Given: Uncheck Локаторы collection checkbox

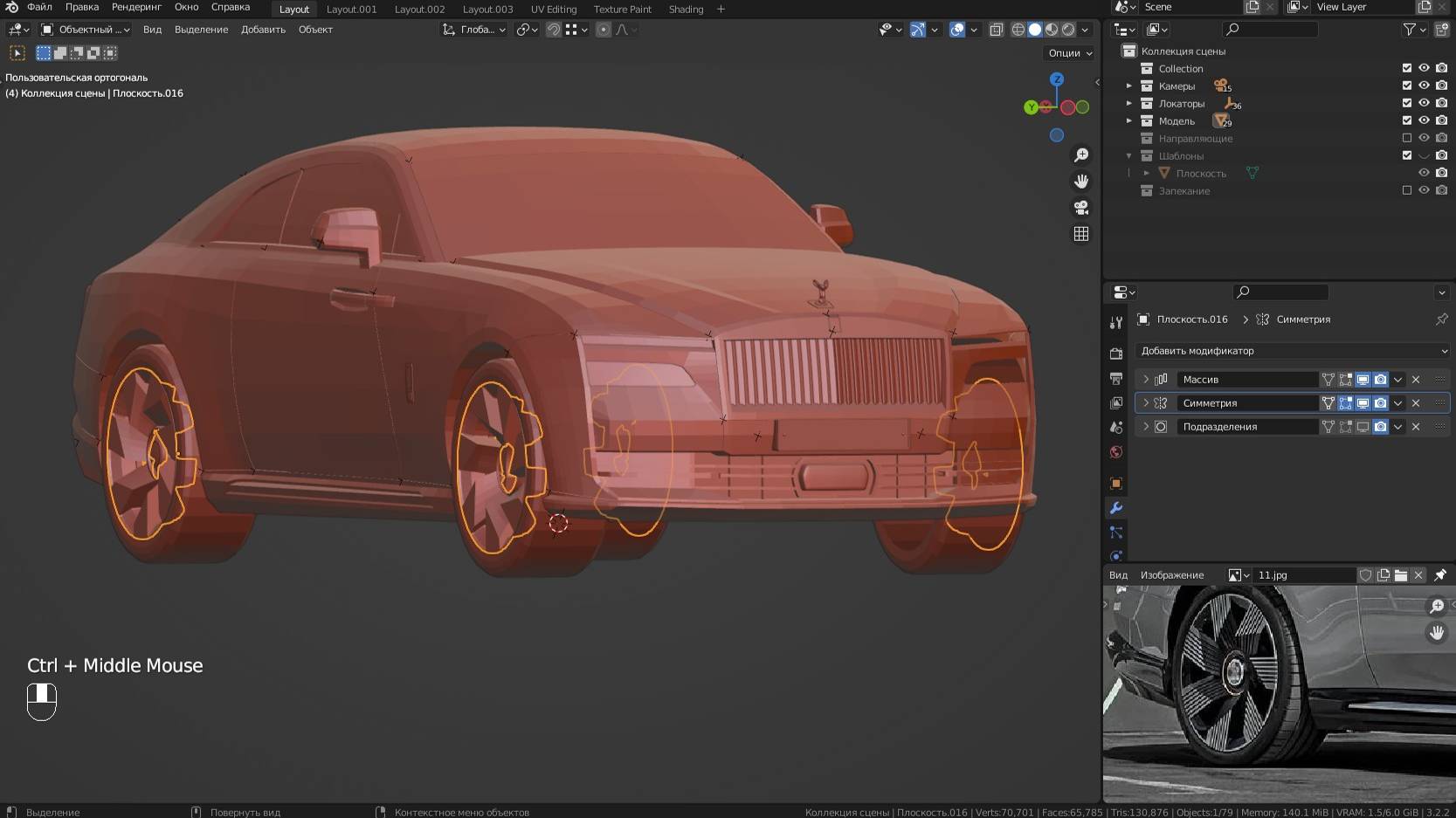Looking at the screenshot, I should (x=1406, y=103).
